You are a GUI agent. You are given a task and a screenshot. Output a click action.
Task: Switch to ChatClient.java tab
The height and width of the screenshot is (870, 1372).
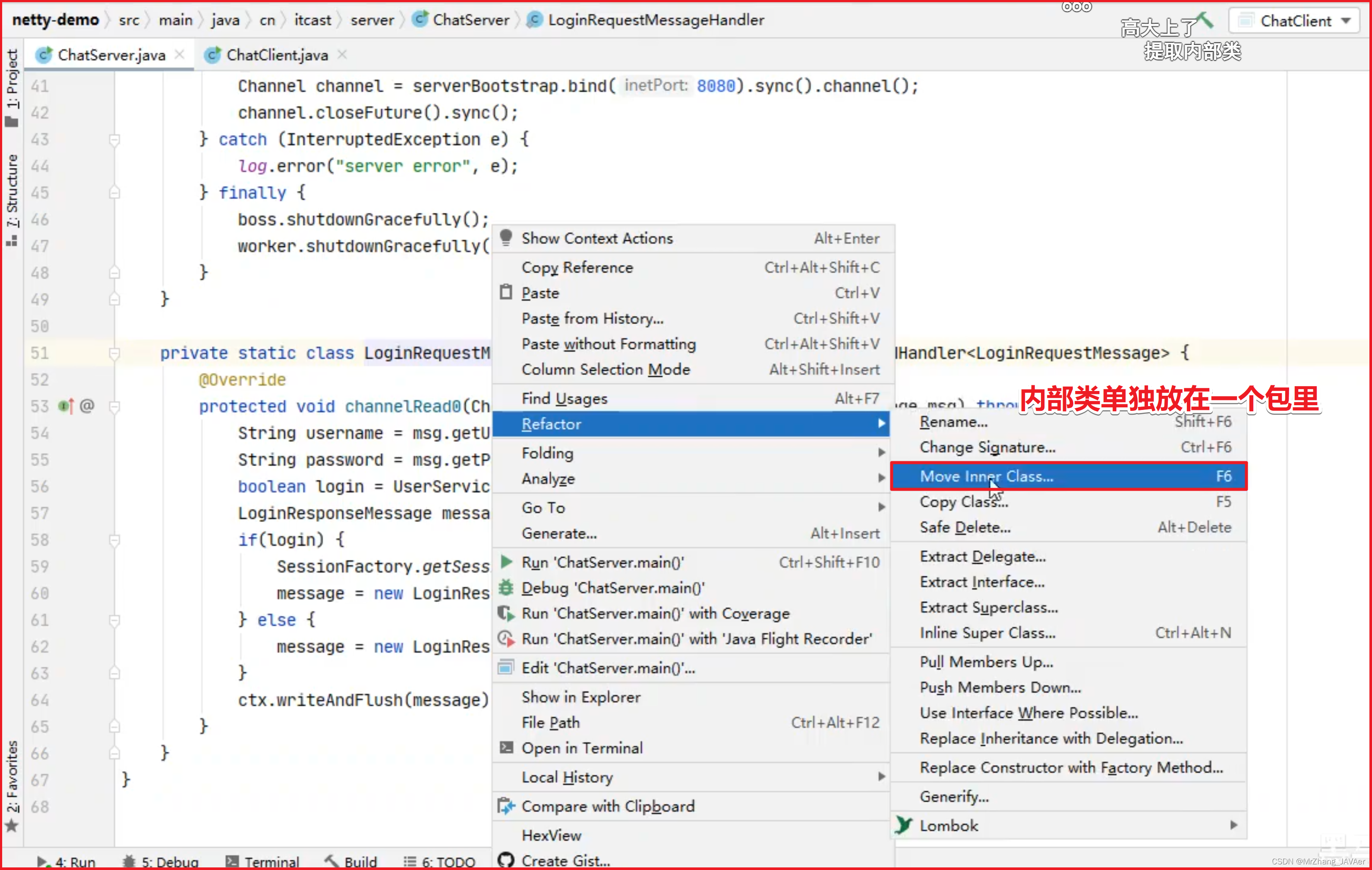tap(276, 55)
